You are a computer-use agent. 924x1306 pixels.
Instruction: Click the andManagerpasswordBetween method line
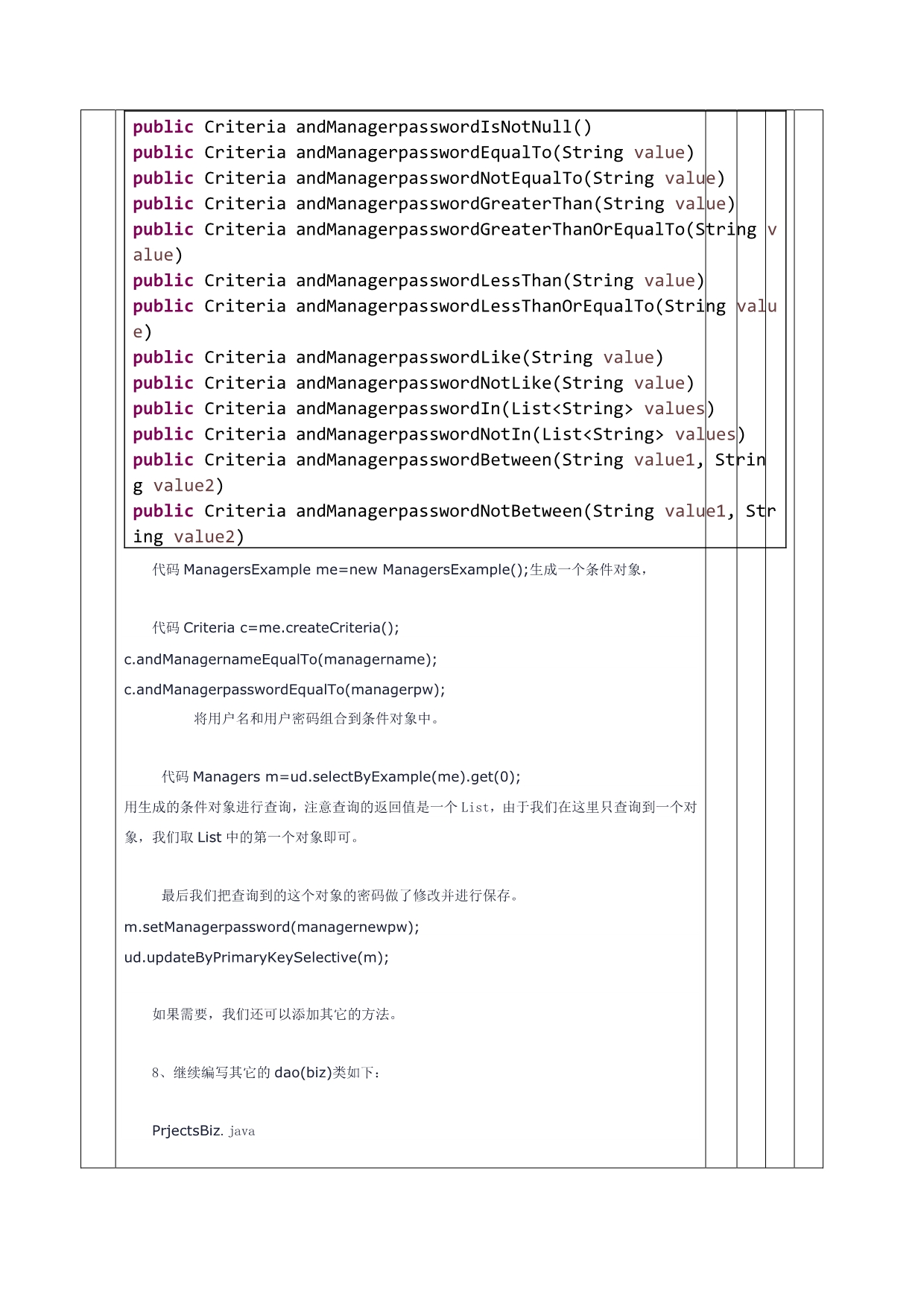tap(449, 460)
